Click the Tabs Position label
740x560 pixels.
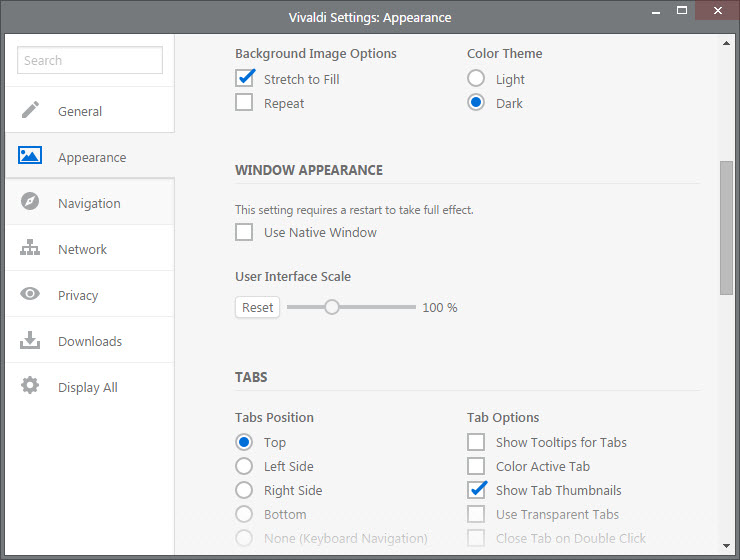coord(274,418)
